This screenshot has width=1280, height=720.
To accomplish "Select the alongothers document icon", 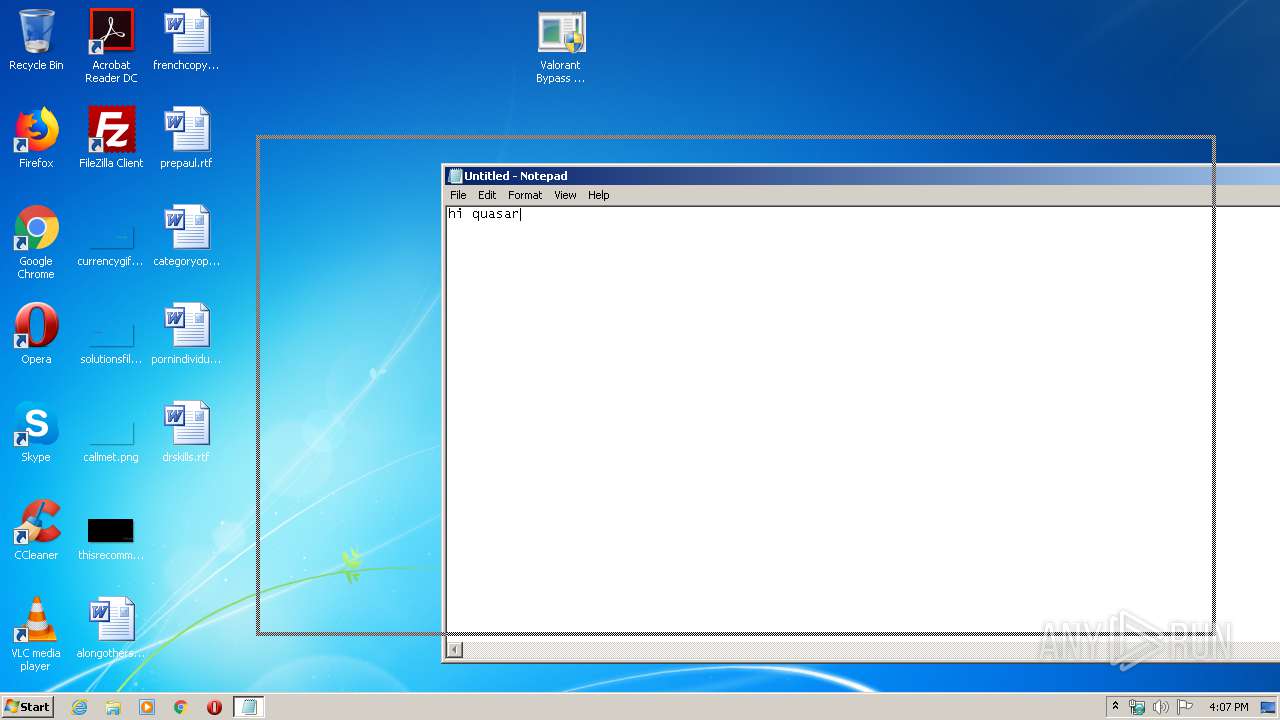I will click(111, 628).
